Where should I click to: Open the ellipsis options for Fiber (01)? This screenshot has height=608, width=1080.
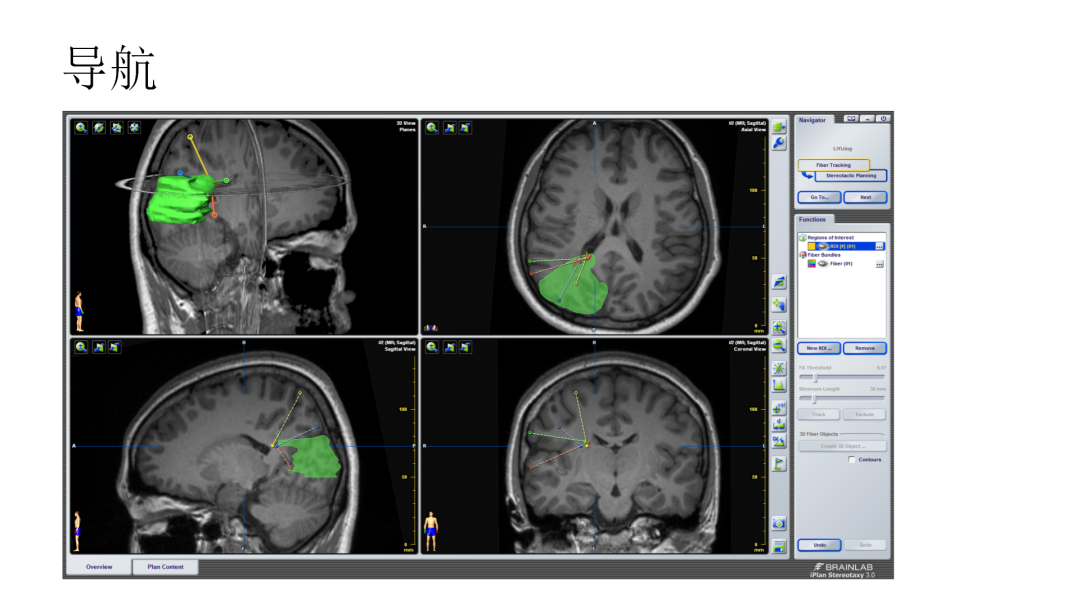[x=880, y=264]
